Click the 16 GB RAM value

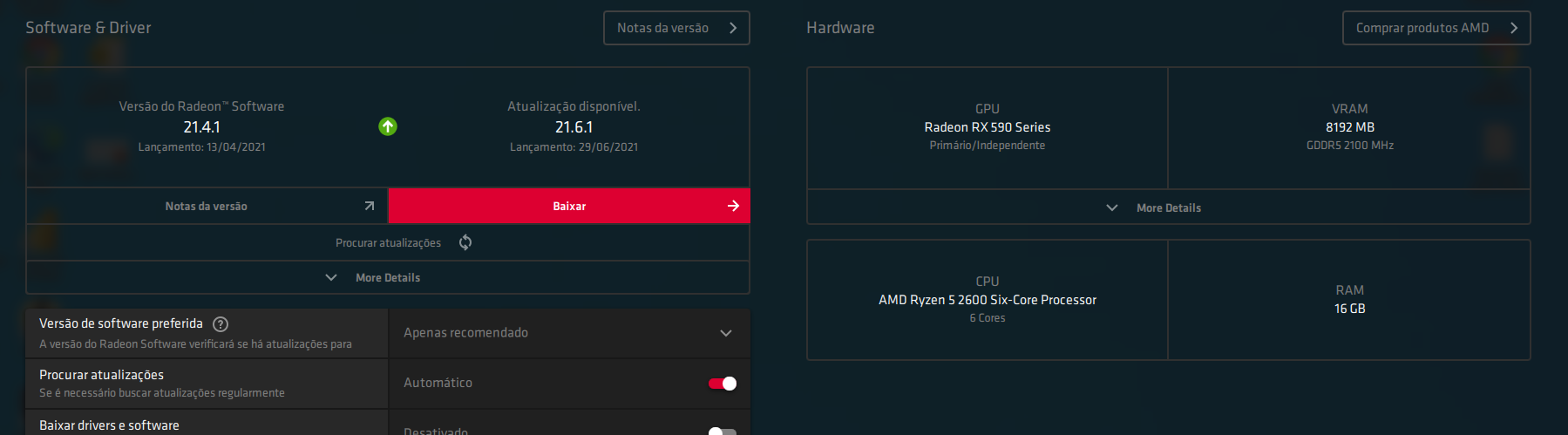[1350, 309]
